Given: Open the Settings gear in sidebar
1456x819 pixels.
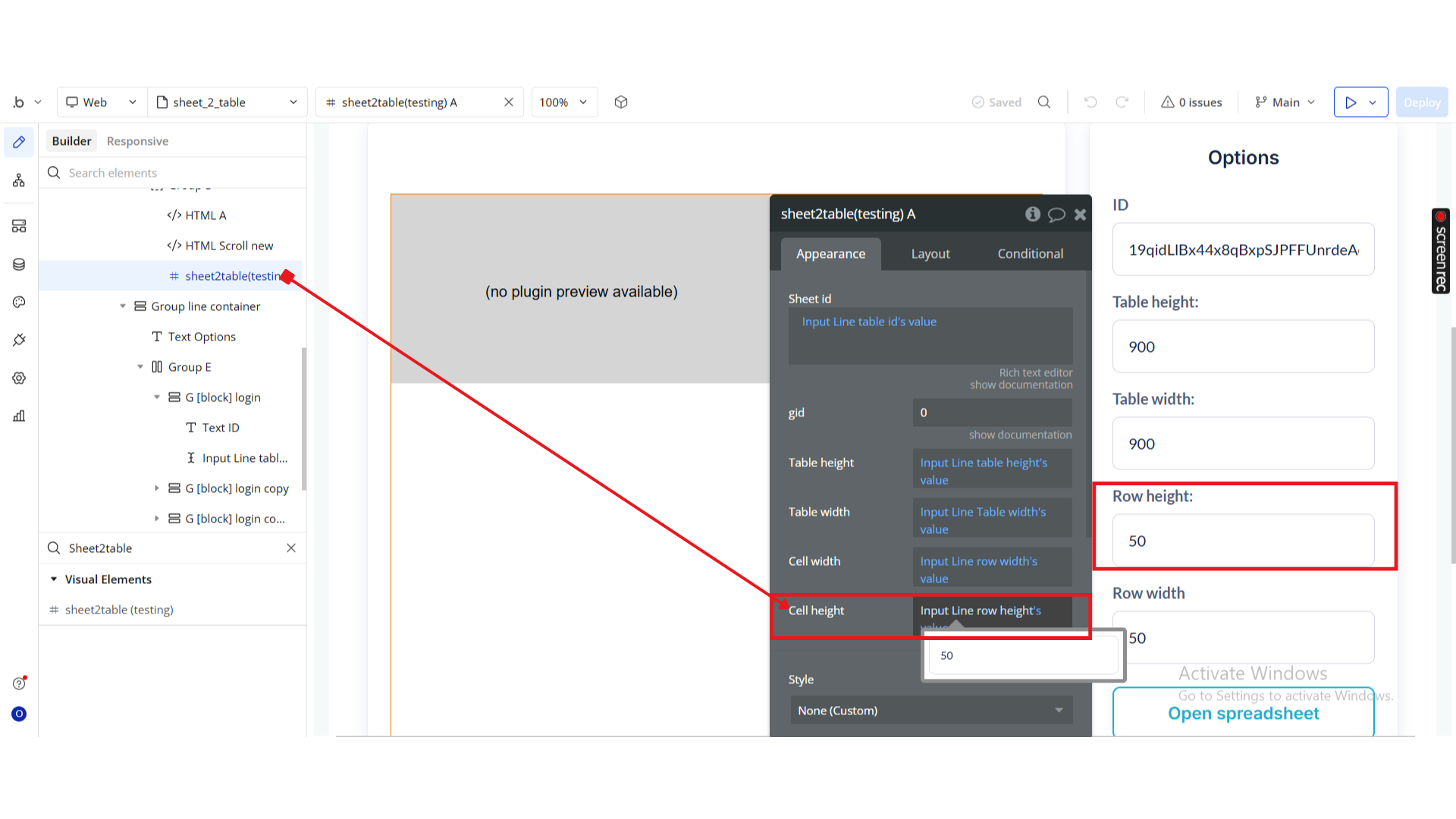Looking at the screenshot, I should coord(19,378).
